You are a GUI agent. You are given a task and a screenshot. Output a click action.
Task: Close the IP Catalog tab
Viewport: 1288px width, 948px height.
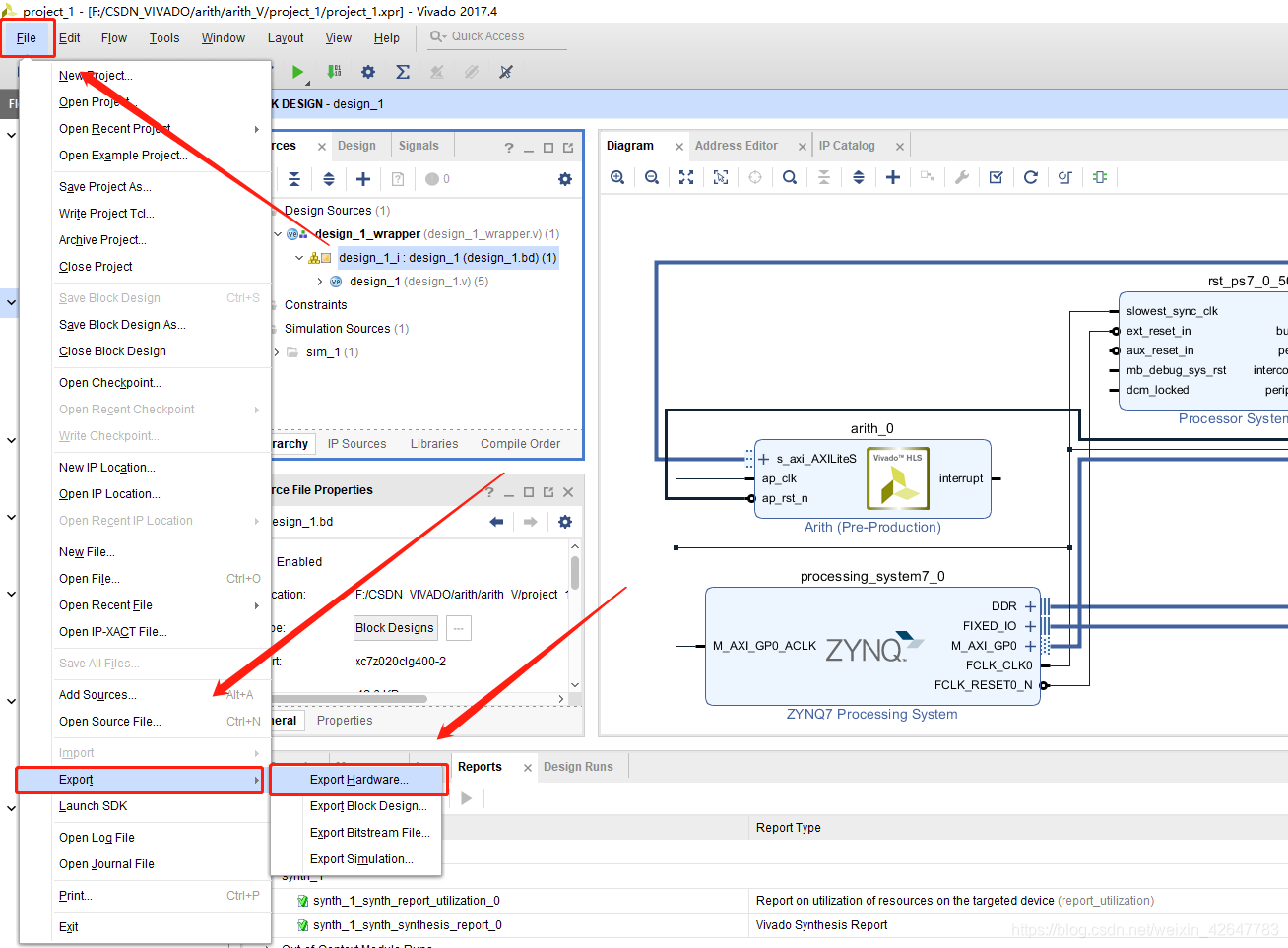(x=900, y=147)
